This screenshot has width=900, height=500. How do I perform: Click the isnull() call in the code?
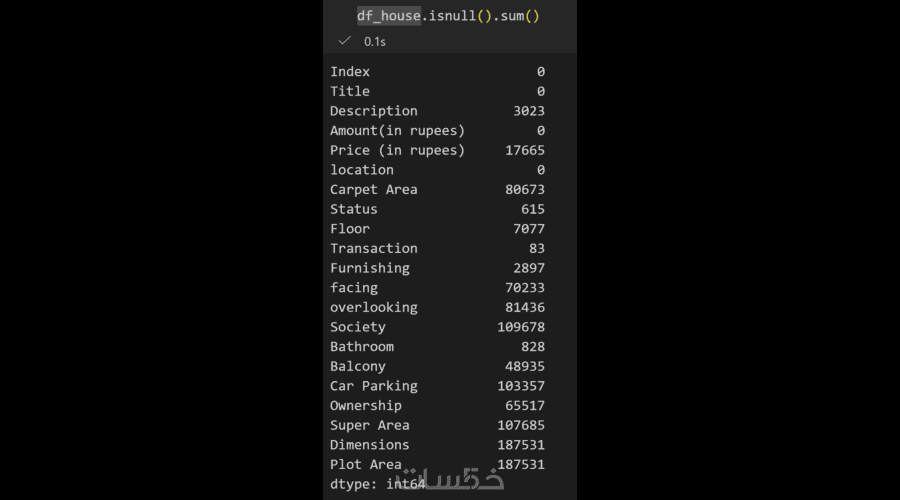pyautogui.click(x=460, y=16)
